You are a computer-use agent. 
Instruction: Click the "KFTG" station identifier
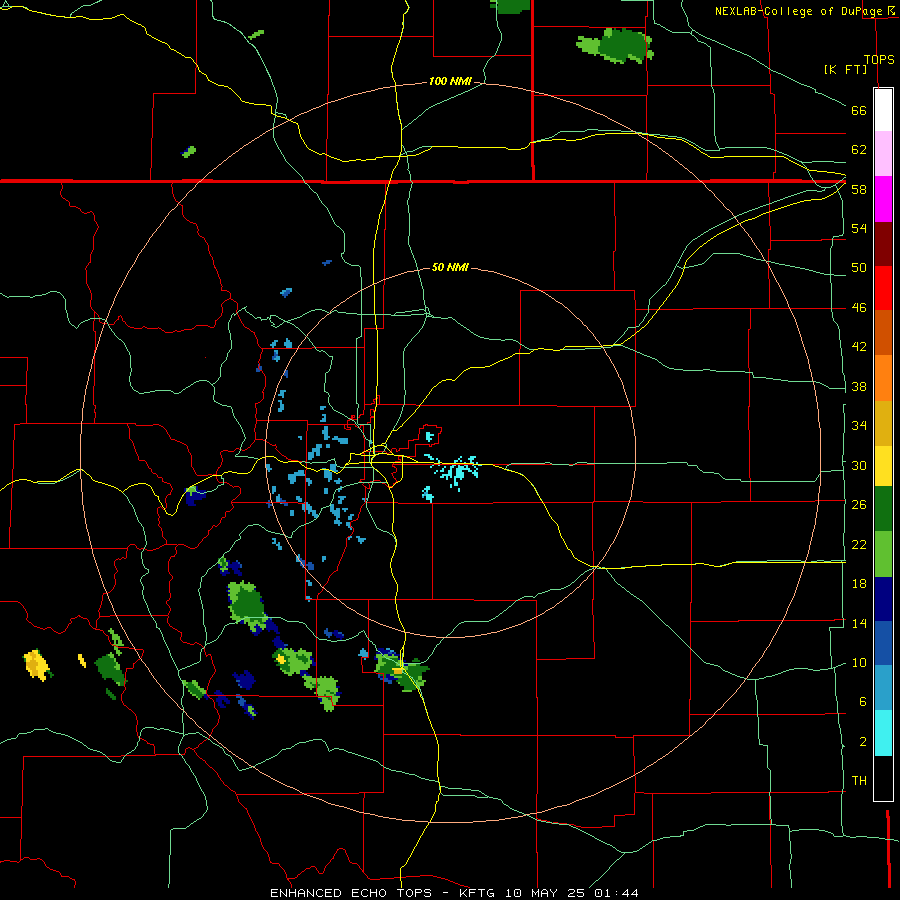coord(476,893)
